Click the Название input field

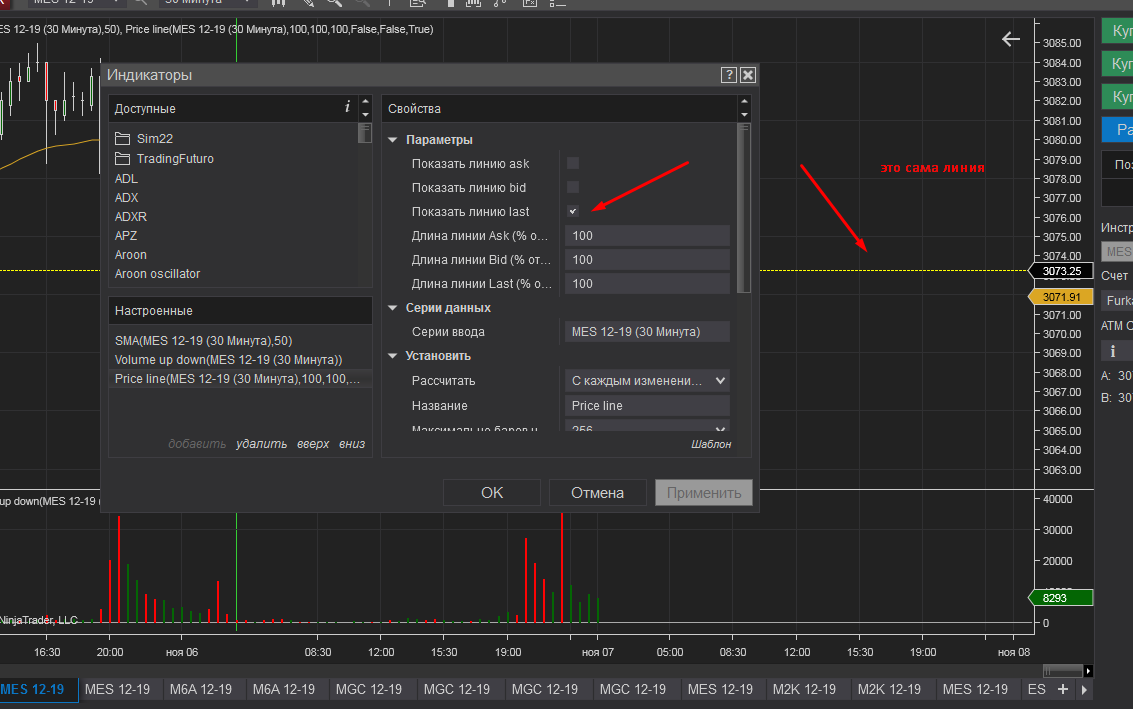(647, 406)
